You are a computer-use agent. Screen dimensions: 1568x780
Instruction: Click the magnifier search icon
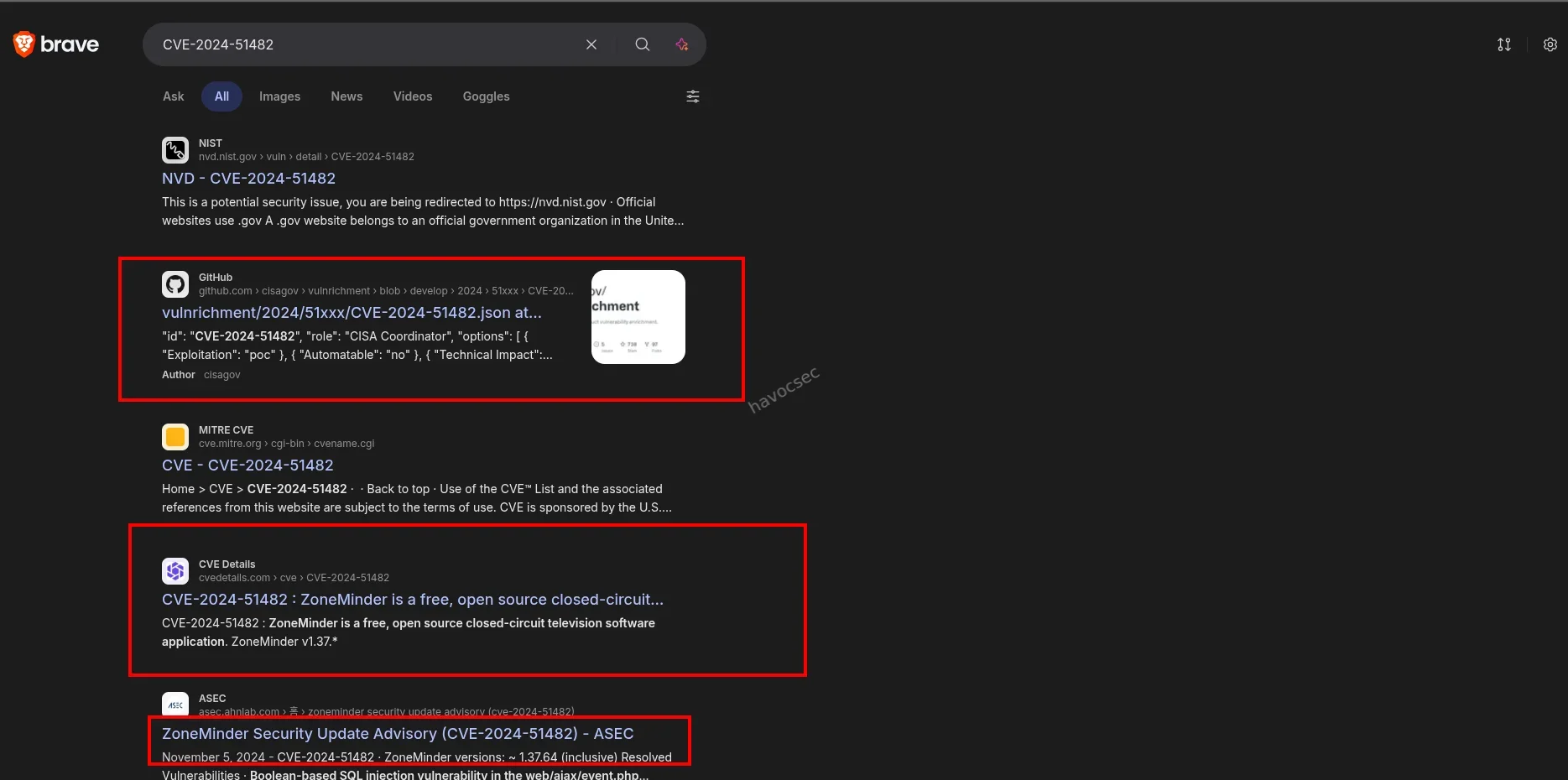[x=643, y=44]
